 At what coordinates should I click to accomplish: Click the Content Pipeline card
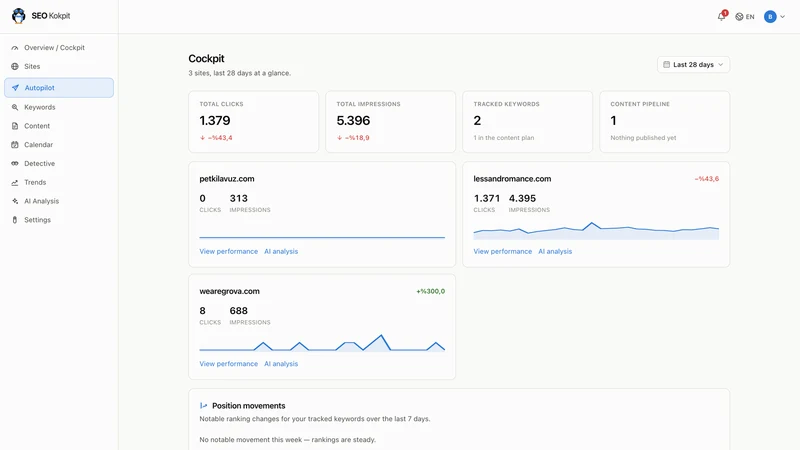click(x=665, y=122)
